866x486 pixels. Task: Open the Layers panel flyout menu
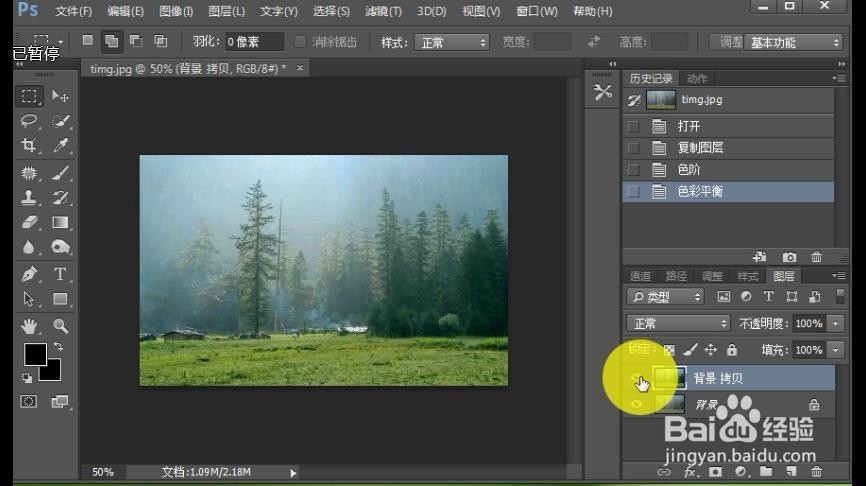pyautogui.click(x=838, y=276)
